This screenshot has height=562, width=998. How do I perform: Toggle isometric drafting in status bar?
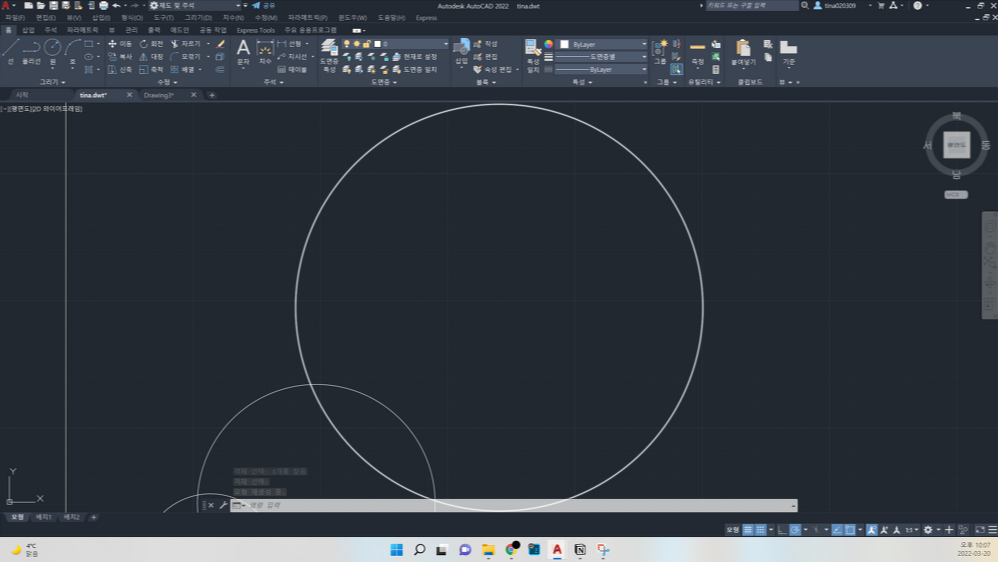click(817, 530)
